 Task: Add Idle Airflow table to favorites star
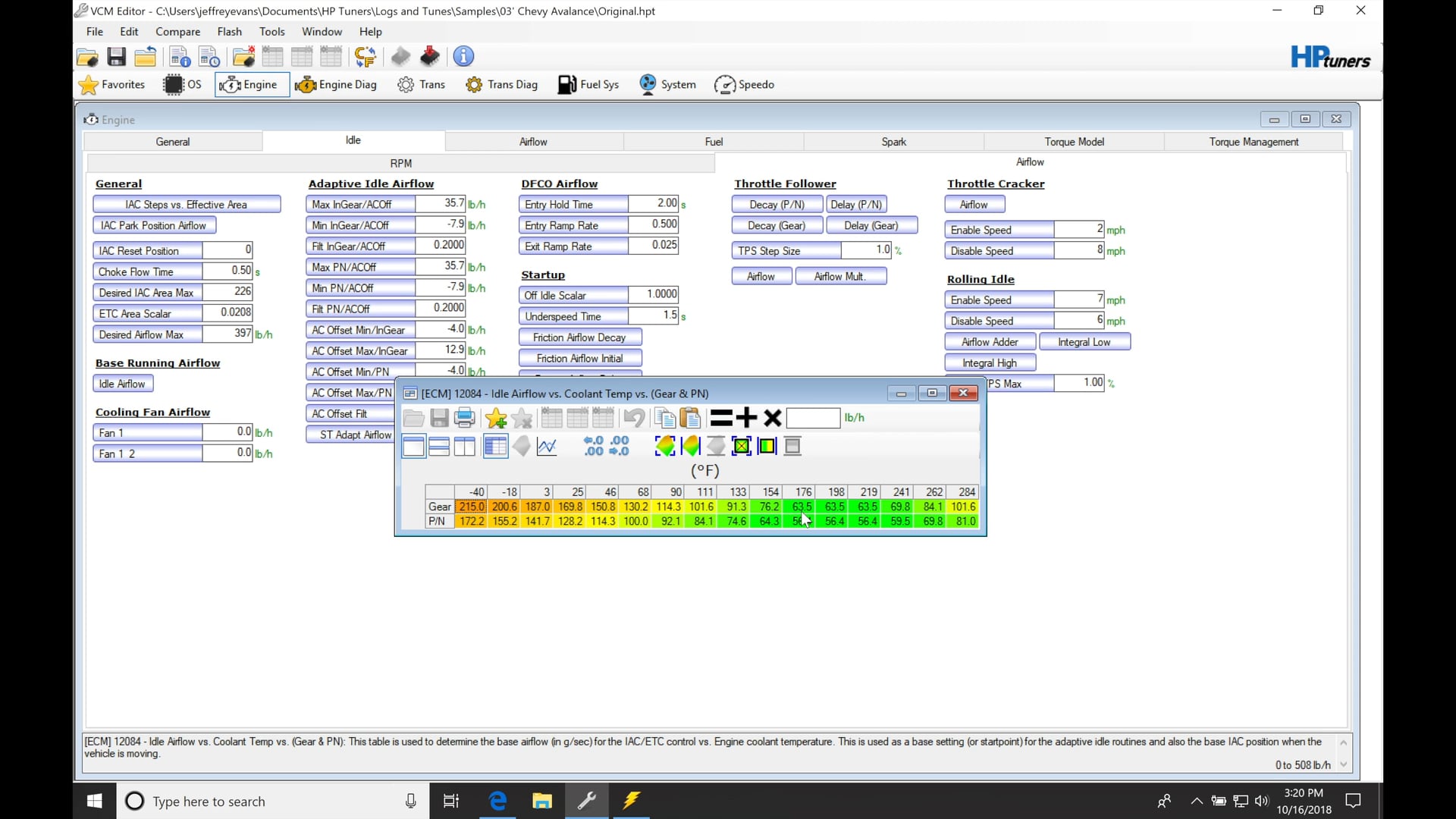pyautogui.click(x=496, y=418)
